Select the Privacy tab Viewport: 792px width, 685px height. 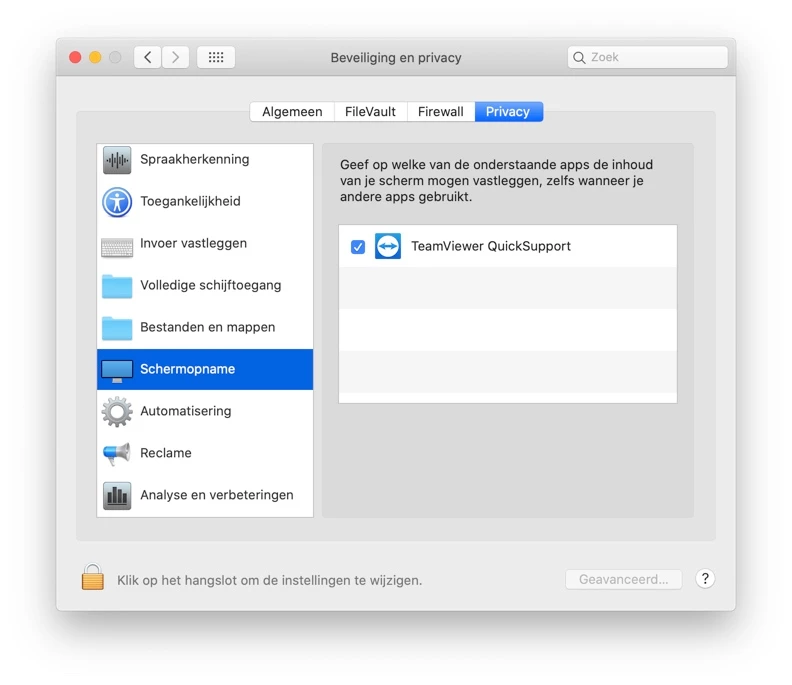pos(509,112)
